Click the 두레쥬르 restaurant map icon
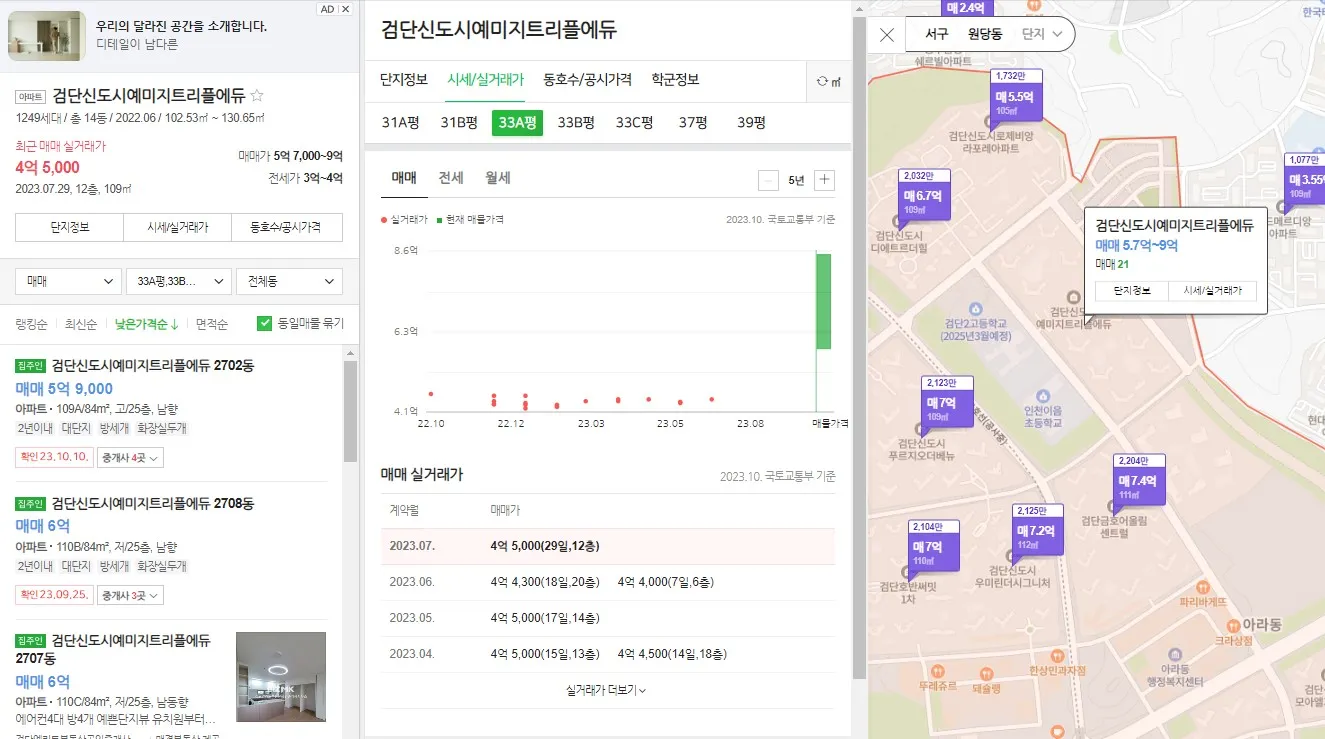 937,672
